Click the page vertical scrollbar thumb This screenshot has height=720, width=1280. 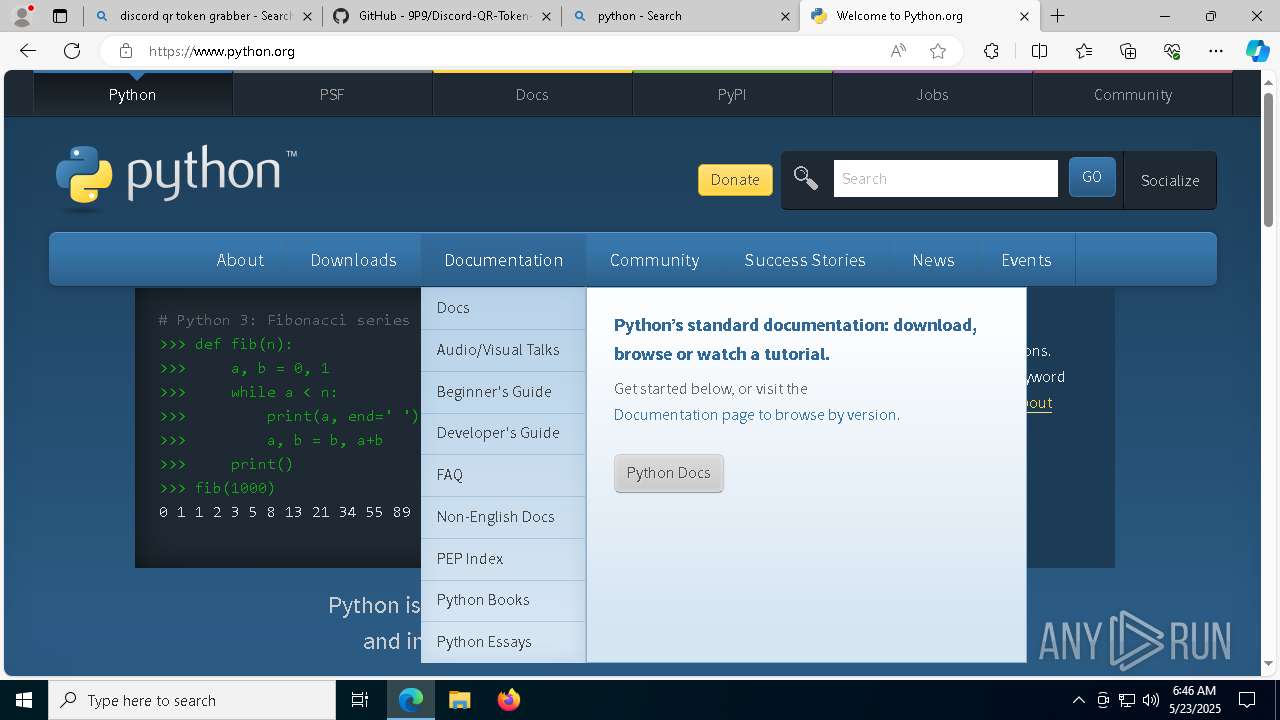[1269, 158]
